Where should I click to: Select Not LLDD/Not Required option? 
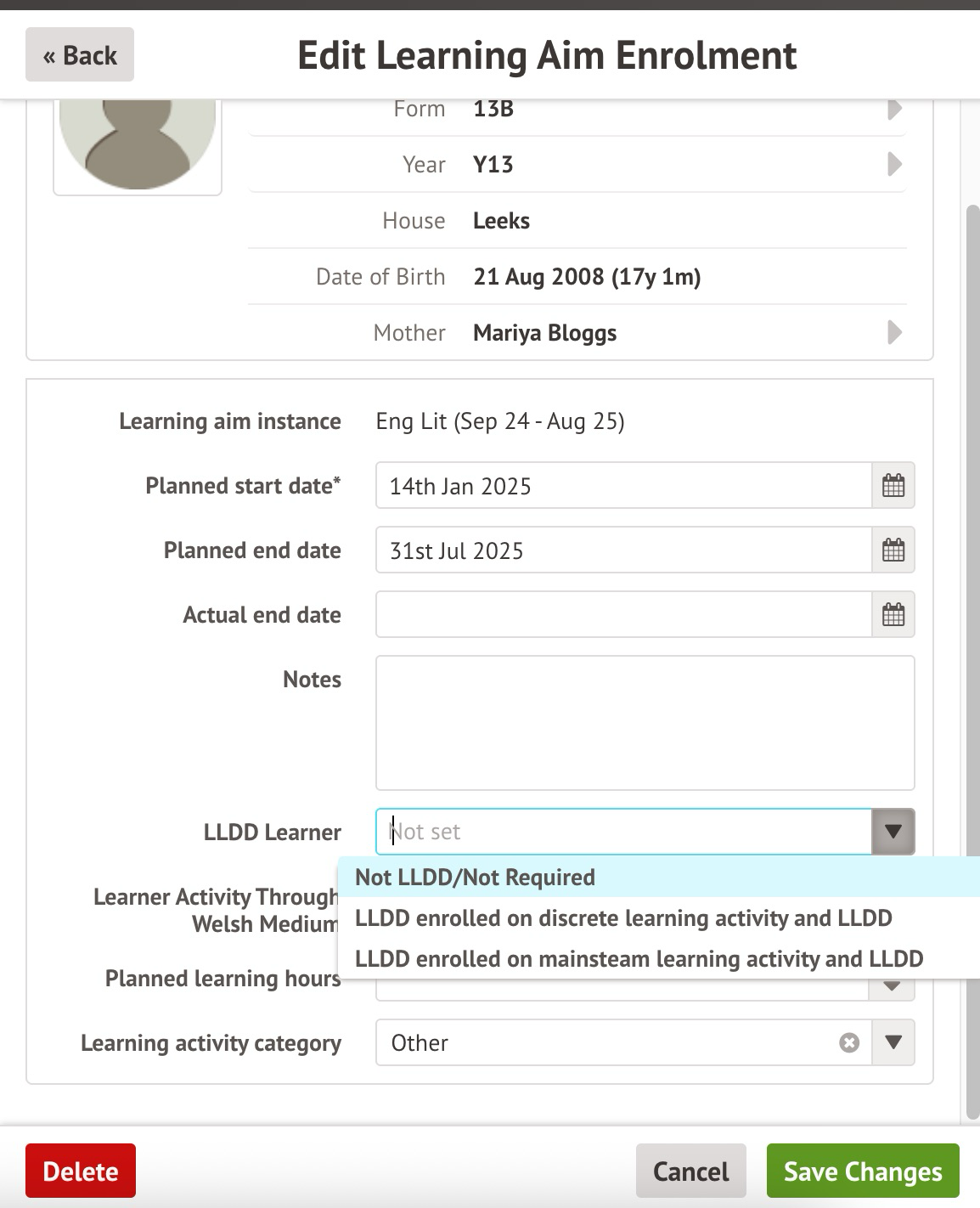[x=475, y=878]
